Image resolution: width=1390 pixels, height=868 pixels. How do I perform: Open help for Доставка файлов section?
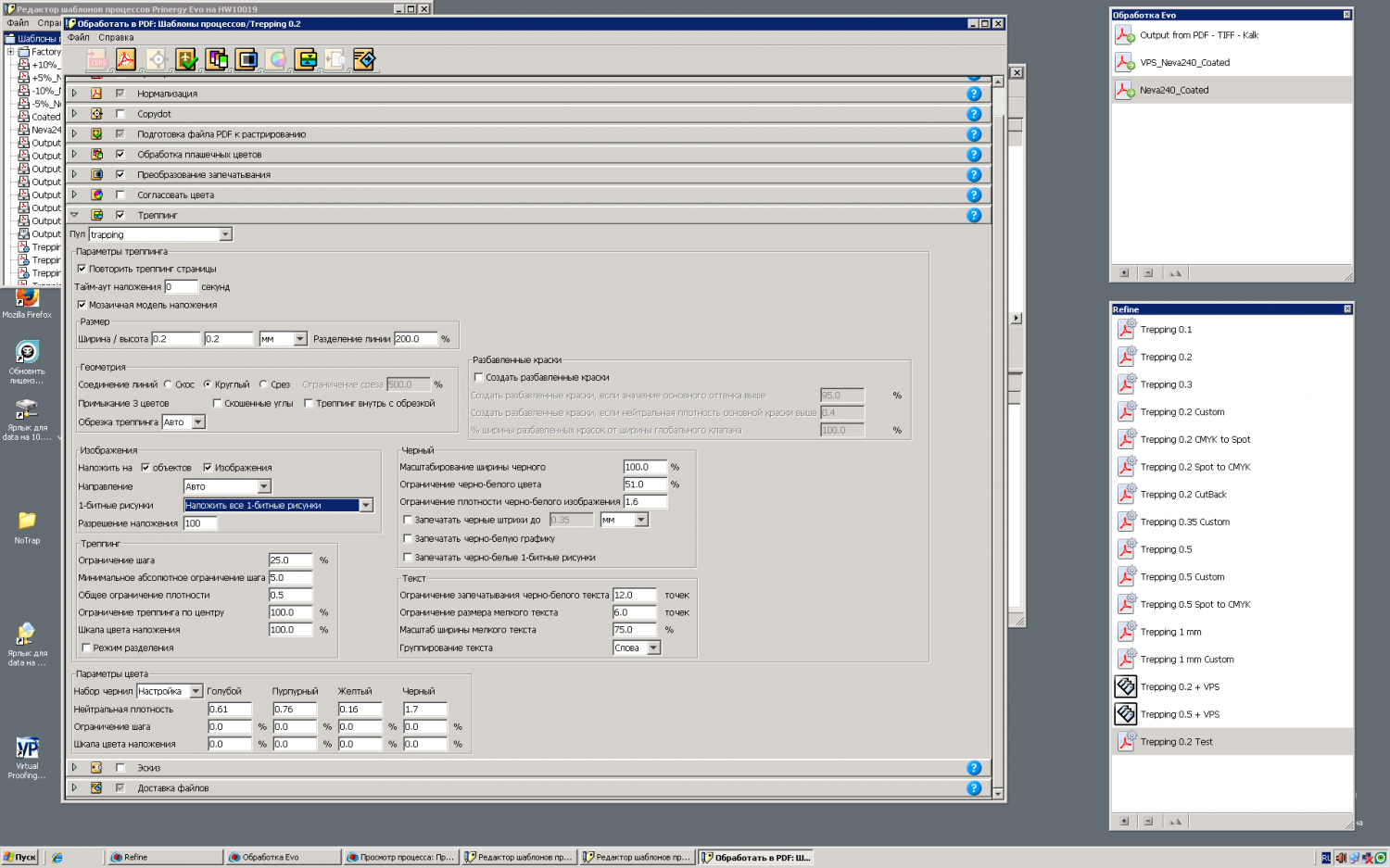[x=974, y=788]
